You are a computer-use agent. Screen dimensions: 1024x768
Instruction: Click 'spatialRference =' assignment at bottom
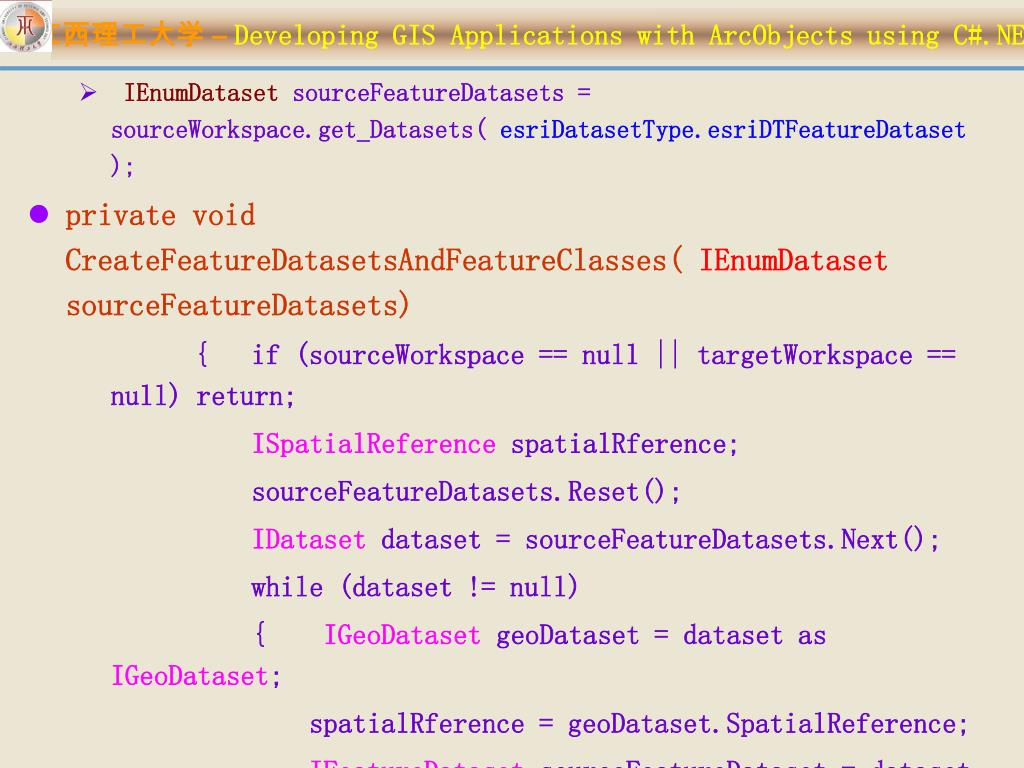pyautogui.click(x=432, y=724)
